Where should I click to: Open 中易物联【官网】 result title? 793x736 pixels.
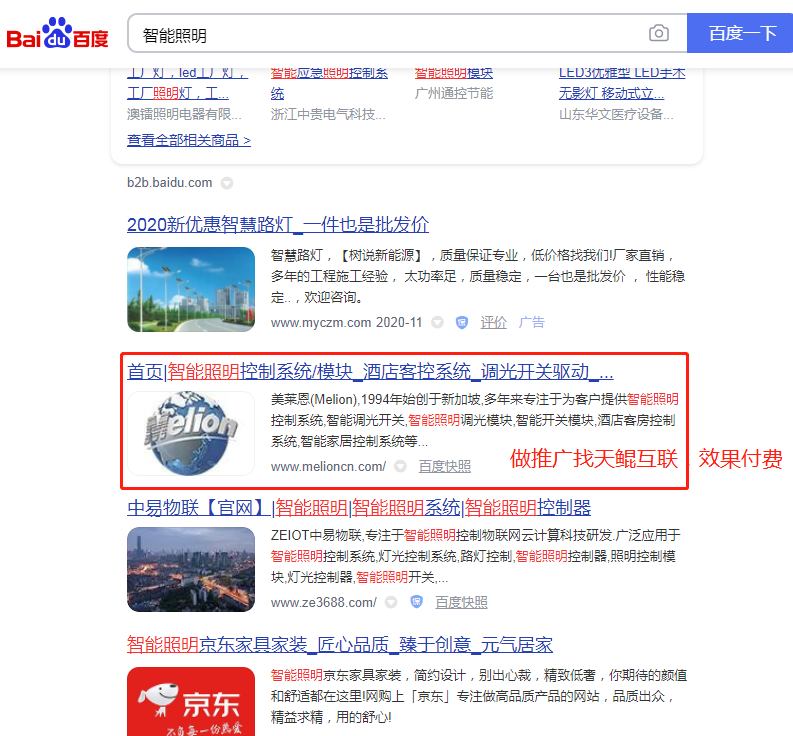[x=359, y=508]
